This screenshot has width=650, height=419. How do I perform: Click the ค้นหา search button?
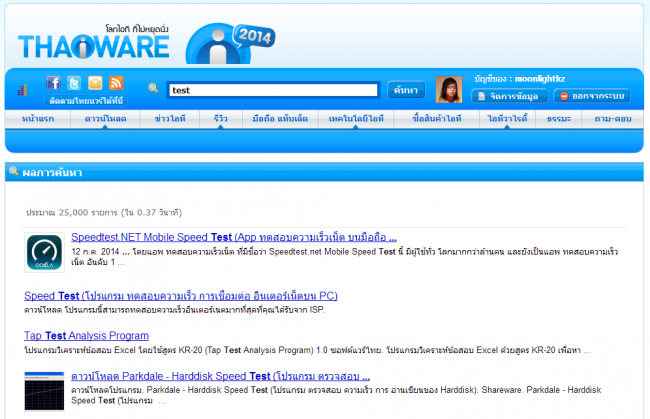(406, 90)
